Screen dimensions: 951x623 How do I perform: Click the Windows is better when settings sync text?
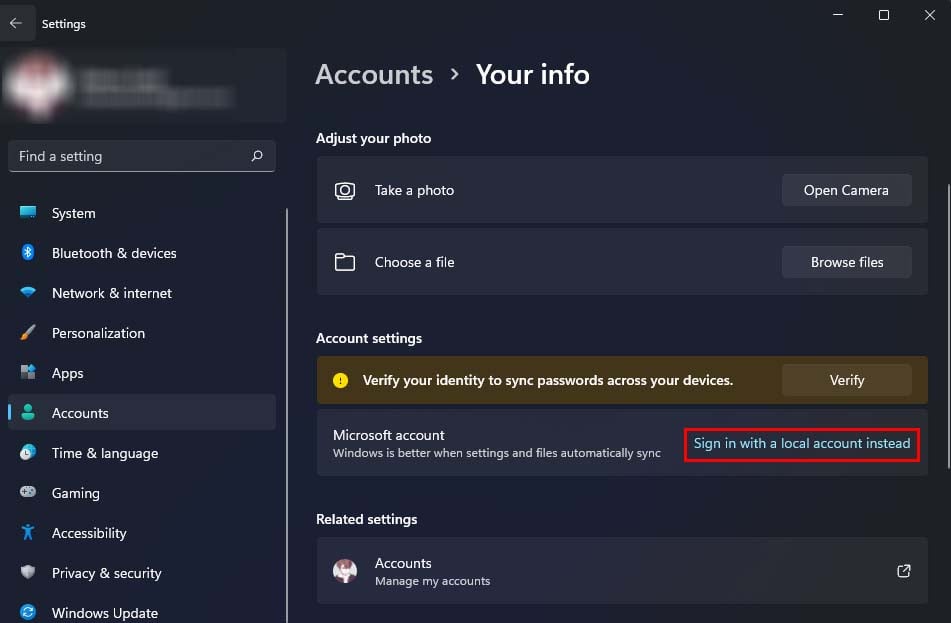click(497, 453)
